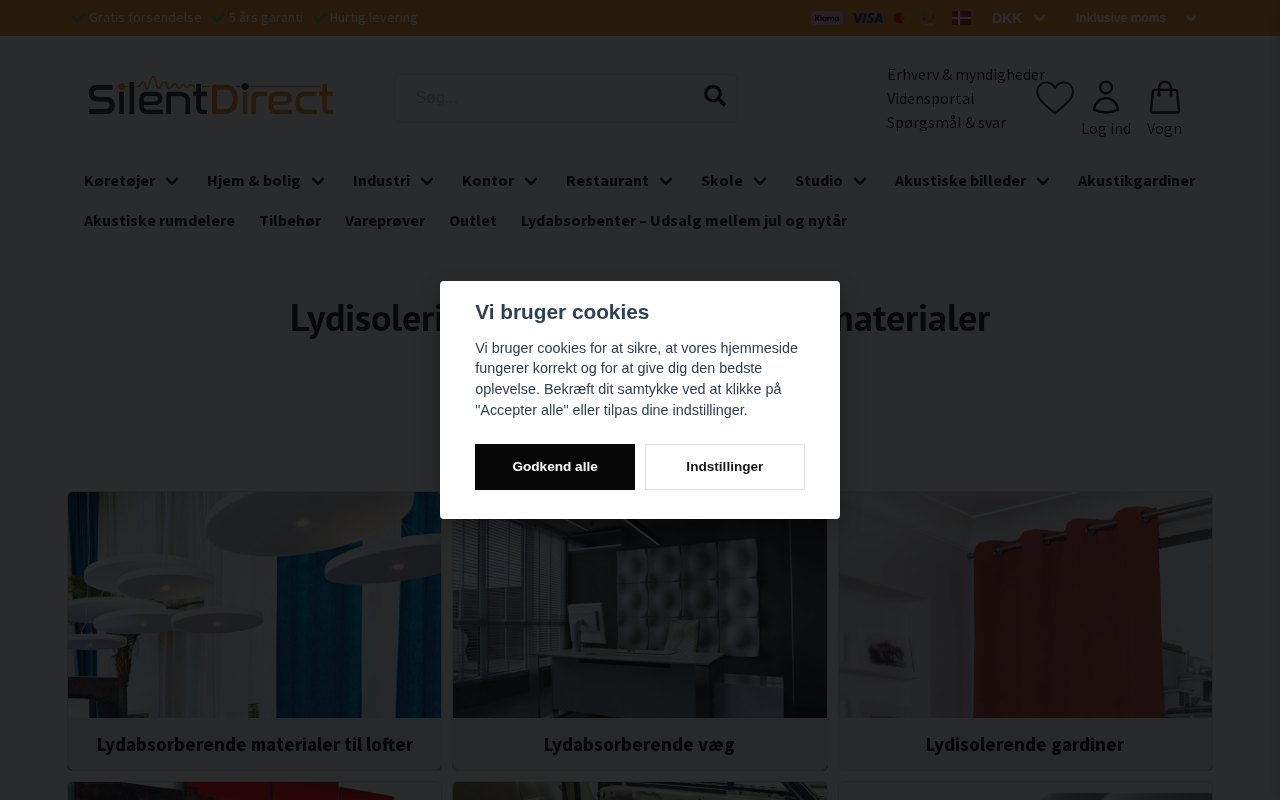Expand the Køretøjer menu chevron
The height and width of the screenshot is (800, 1280).
(x=172, y=181)
